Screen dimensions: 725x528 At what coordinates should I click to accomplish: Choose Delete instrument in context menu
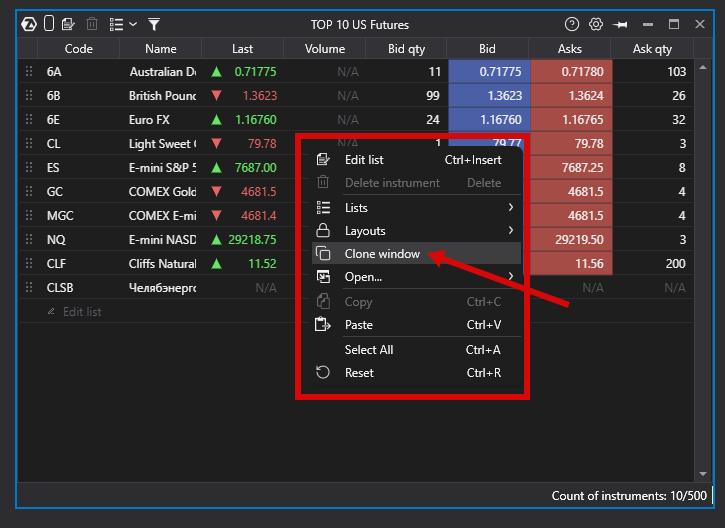[416, 183]
